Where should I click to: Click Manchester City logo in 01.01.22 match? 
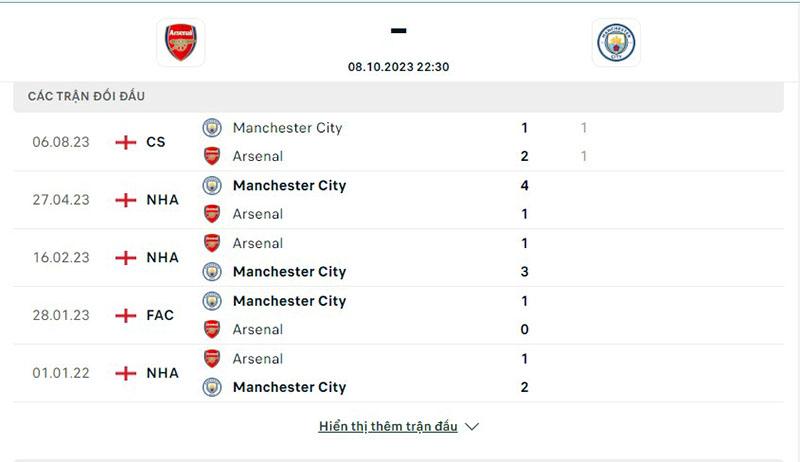coord(212,387)
